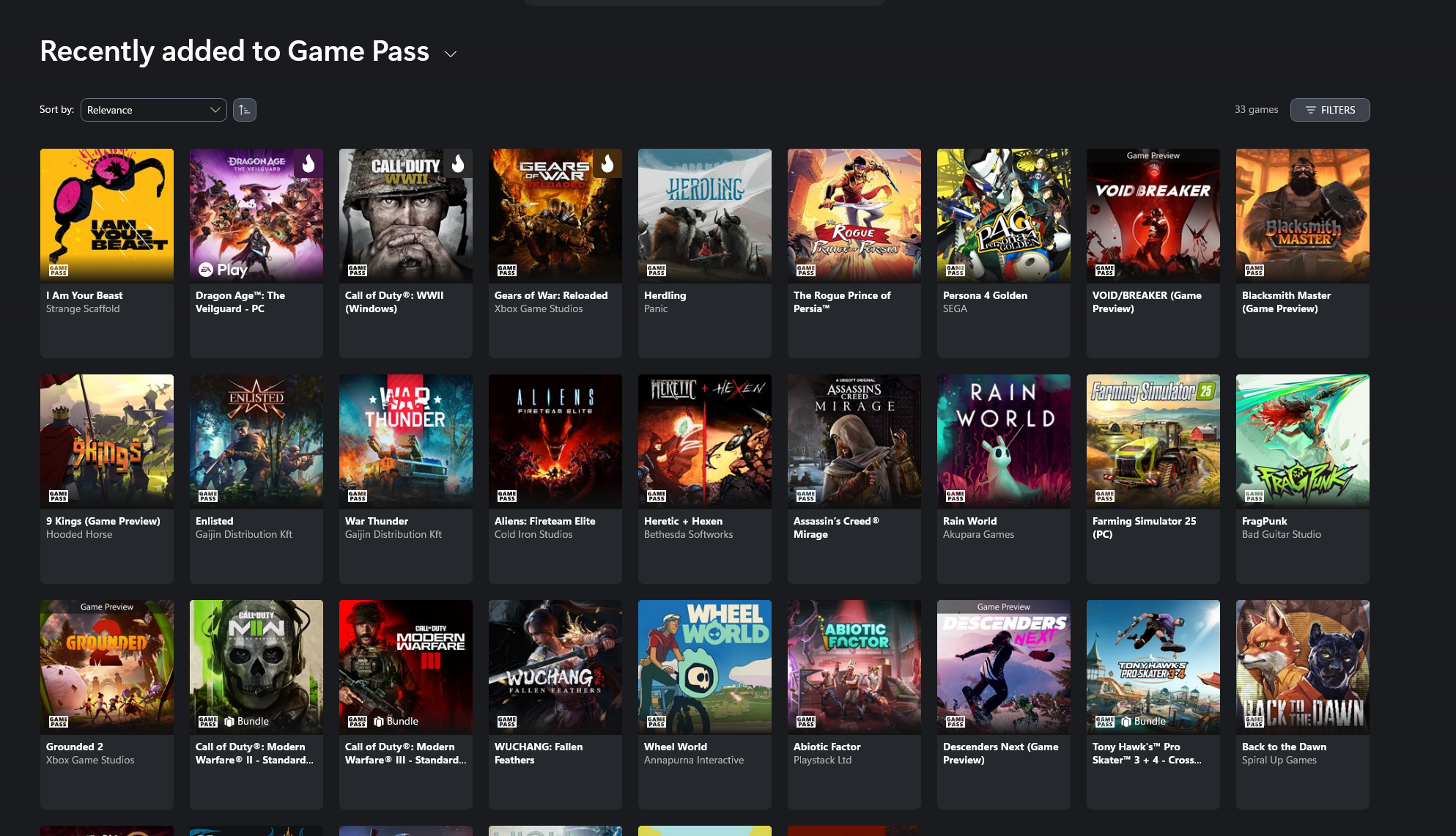Click flame icon on Dragon Age tile
Image resolution: width=1456 pixels, height=836 pixels.
pyautogui.click(x=308, y=163)
